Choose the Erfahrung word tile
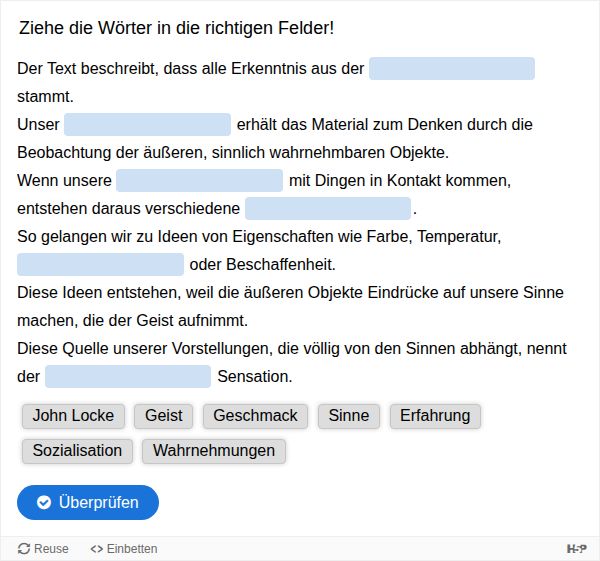This screenshot has width=600, height=561. pyautogui.click(x=435, y=416)
